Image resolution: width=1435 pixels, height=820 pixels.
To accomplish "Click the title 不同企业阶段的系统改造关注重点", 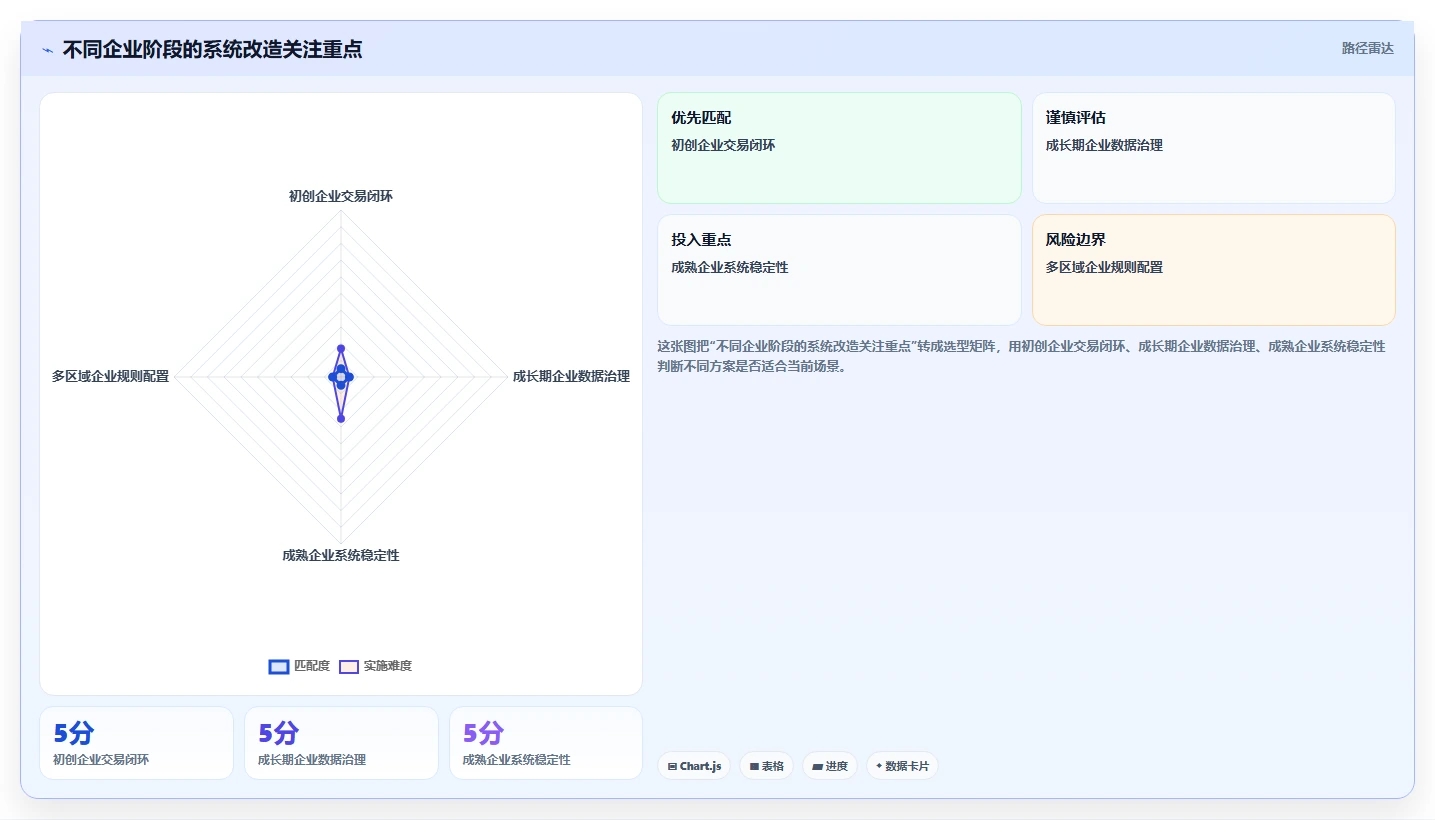I will [x=212, y=49].
